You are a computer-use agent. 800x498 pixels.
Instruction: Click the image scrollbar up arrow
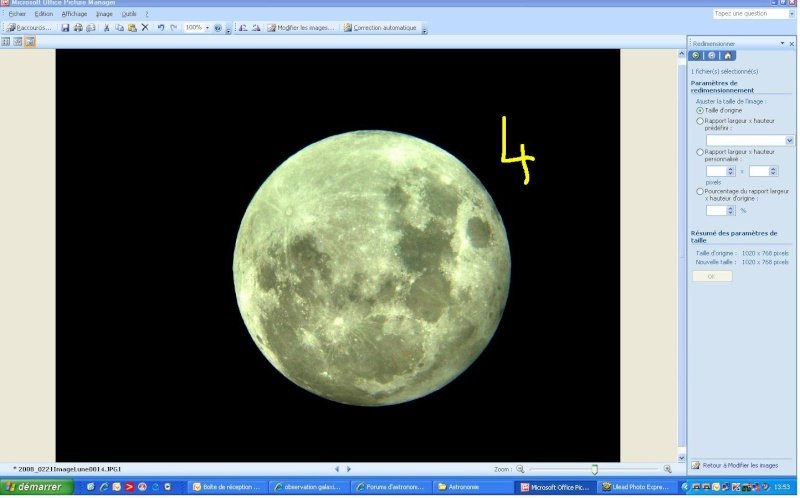683,54
